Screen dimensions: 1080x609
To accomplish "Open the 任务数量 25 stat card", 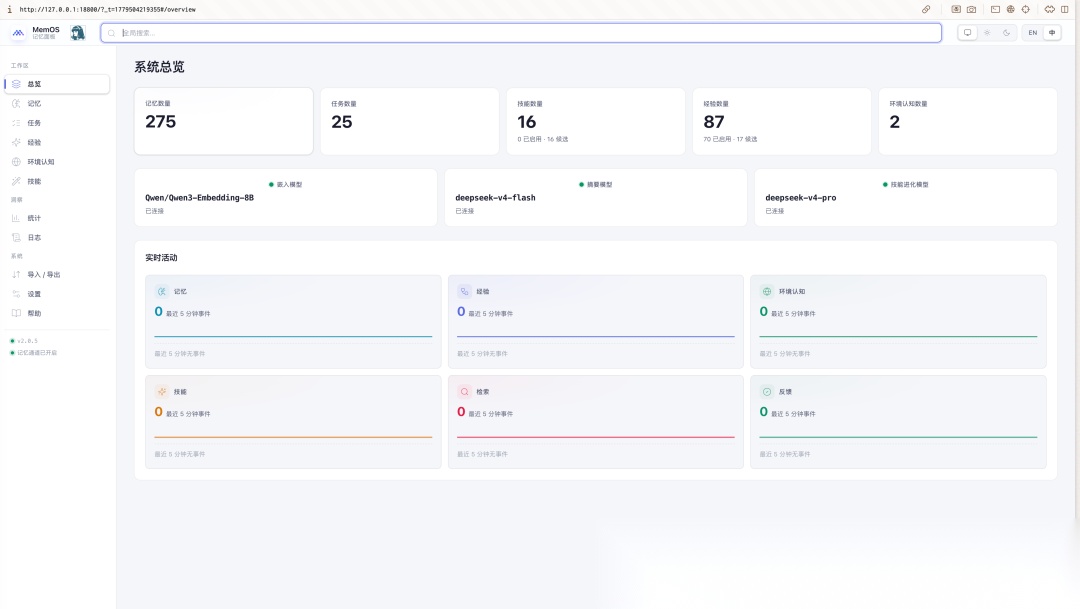I will click(x=410, y=121).
